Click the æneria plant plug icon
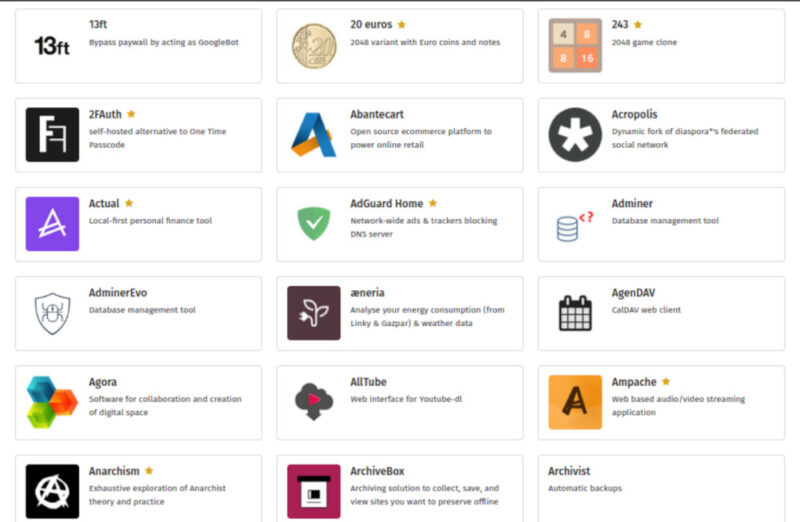 314,313
